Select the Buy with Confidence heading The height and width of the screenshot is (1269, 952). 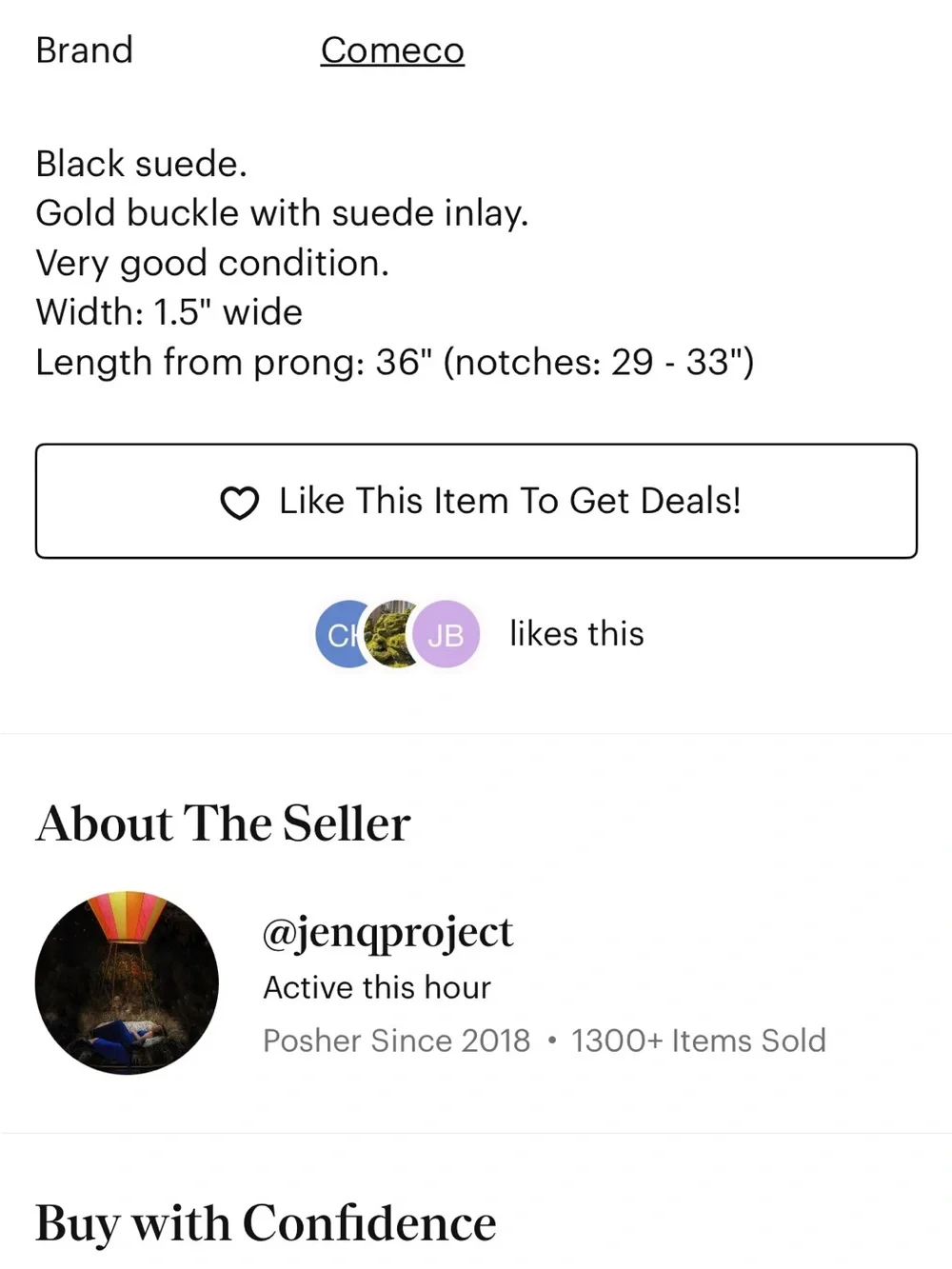(266, 1224)
